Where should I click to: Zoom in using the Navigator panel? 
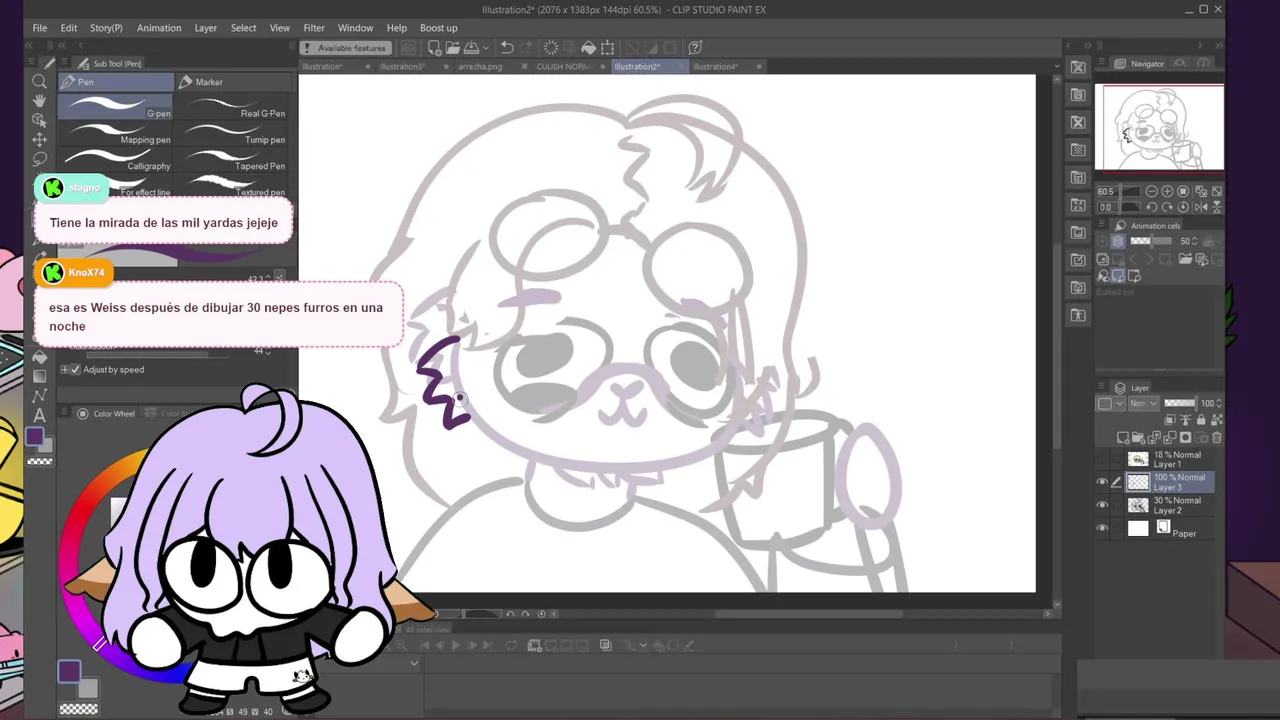click(x=1168, y=192)
